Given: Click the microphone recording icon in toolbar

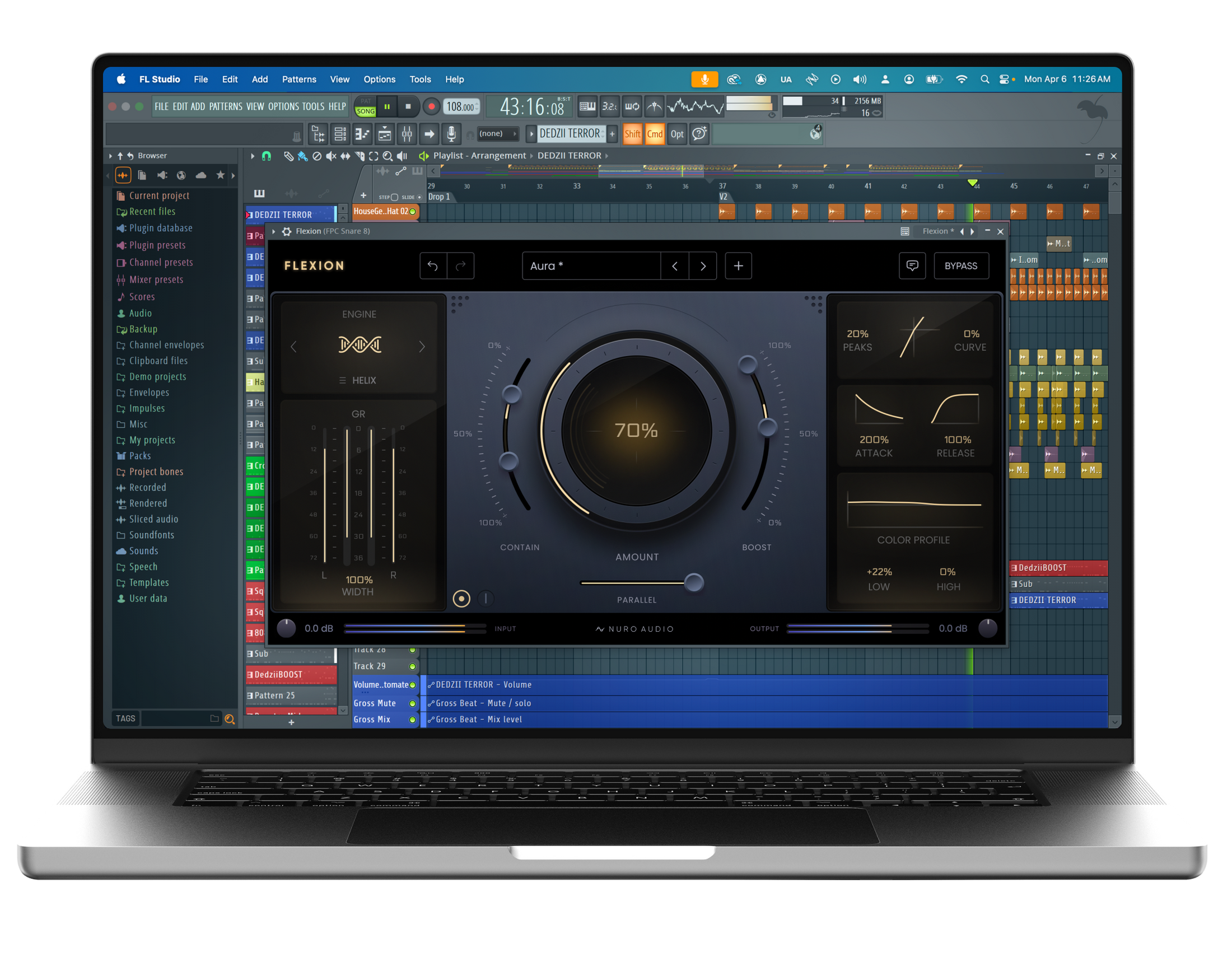Looking at the screenshot, I should 451,134.
